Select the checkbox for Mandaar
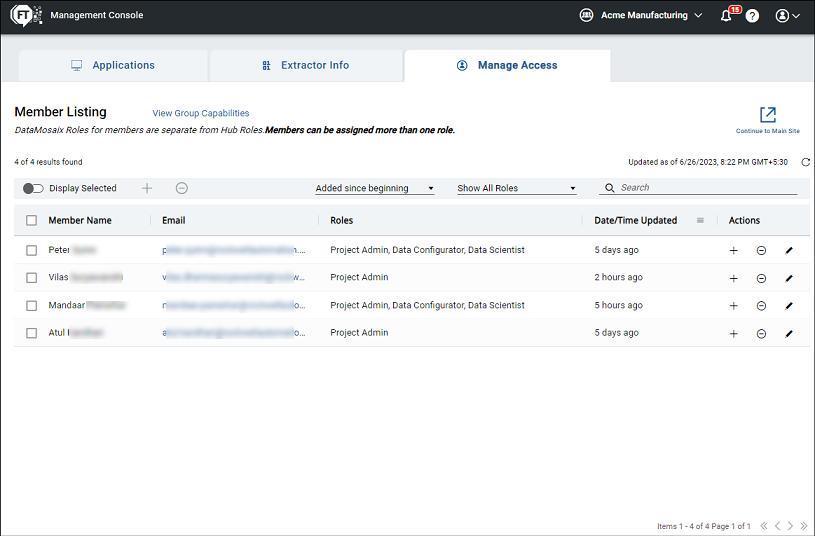This screenshot has width=815, height=536. tap(32, 305)
